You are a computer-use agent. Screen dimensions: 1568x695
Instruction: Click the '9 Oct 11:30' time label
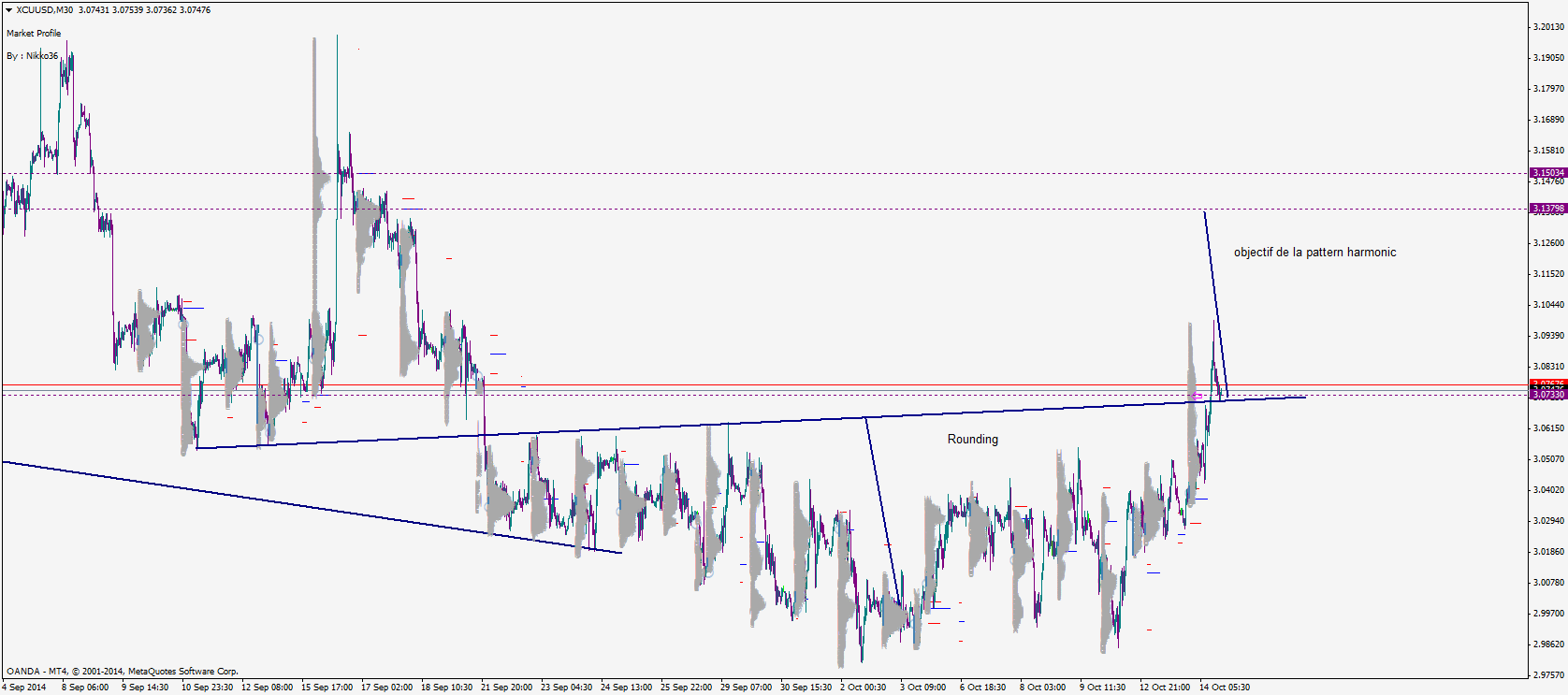pos(1102,688)
